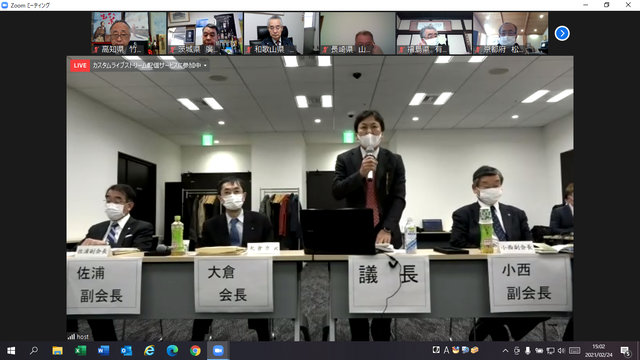Click the paint bucket tray icon
This screenshot has height=360, width=640.
click(456, 350)
